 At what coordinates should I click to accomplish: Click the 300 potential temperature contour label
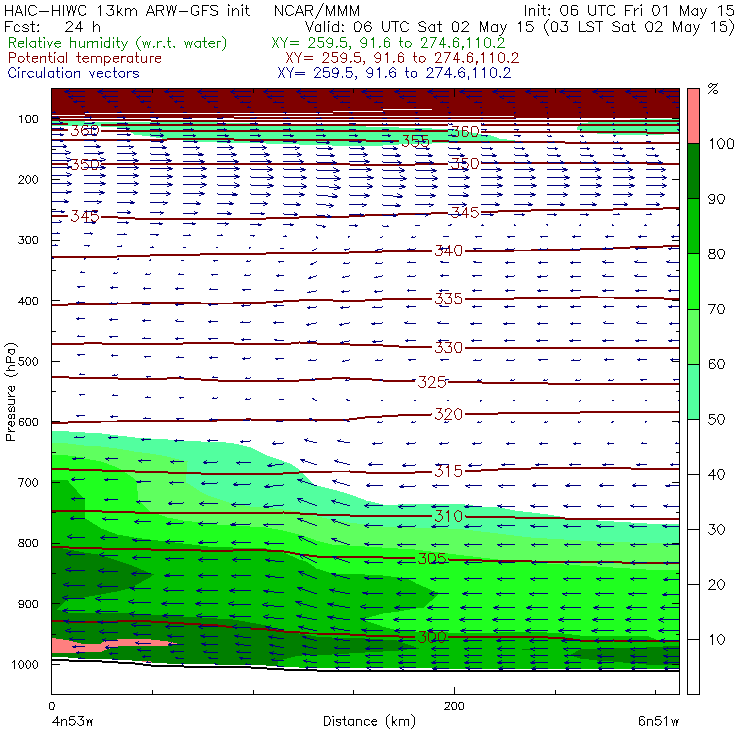click(x=432, y=637)
